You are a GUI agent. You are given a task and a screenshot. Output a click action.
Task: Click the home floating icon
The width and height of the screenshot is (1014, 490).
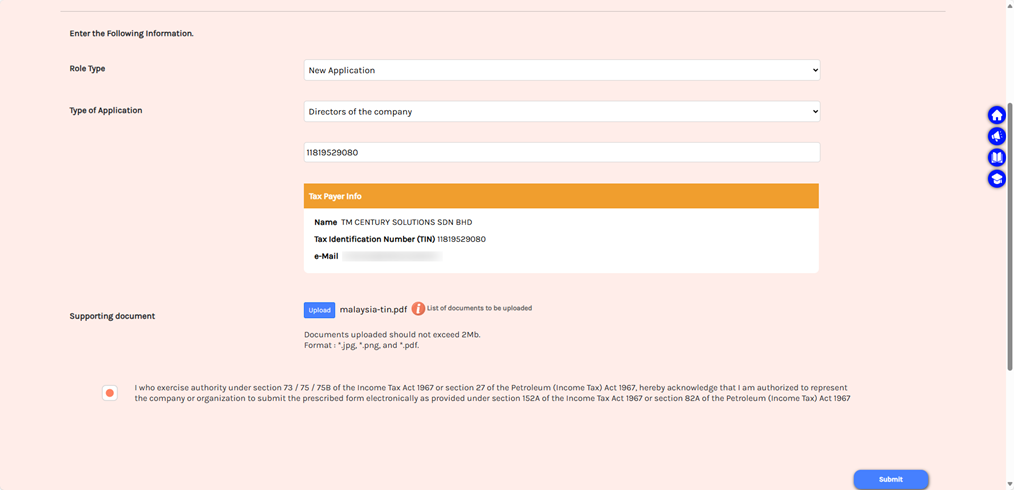pyautogui.click(x=997, y=116)
